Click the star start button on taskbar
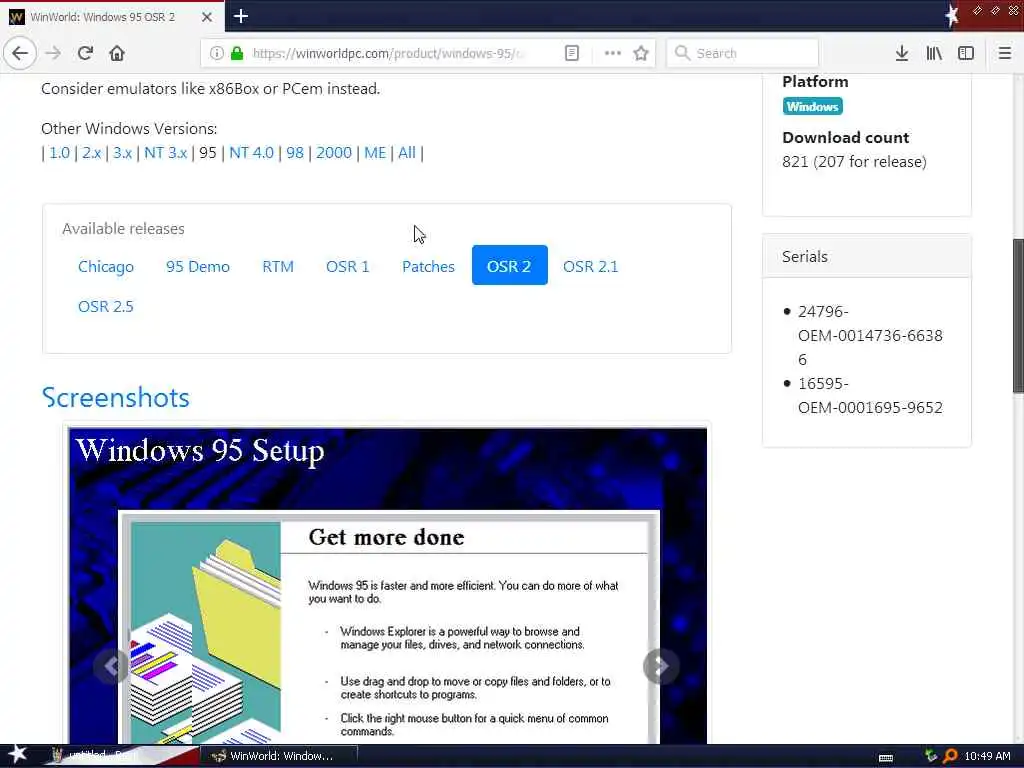The height and width of the screenshot is (768, 1024). [16, 755]
